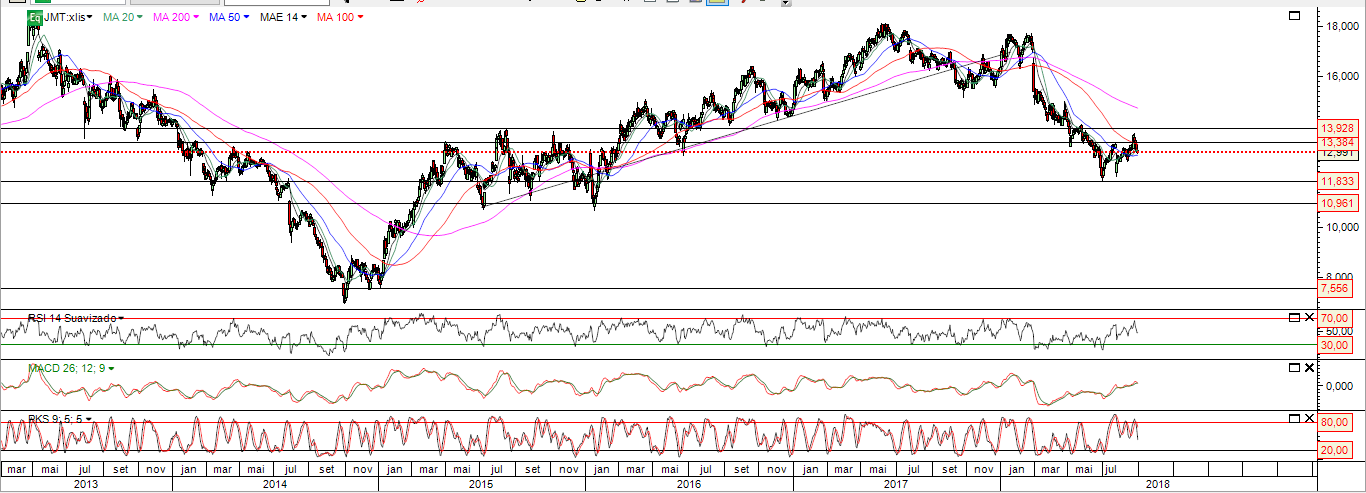Select the 13,384 price level label
Image resolution: width=1366 pixels, height=493 pixels.
[x=1337, y=142]
